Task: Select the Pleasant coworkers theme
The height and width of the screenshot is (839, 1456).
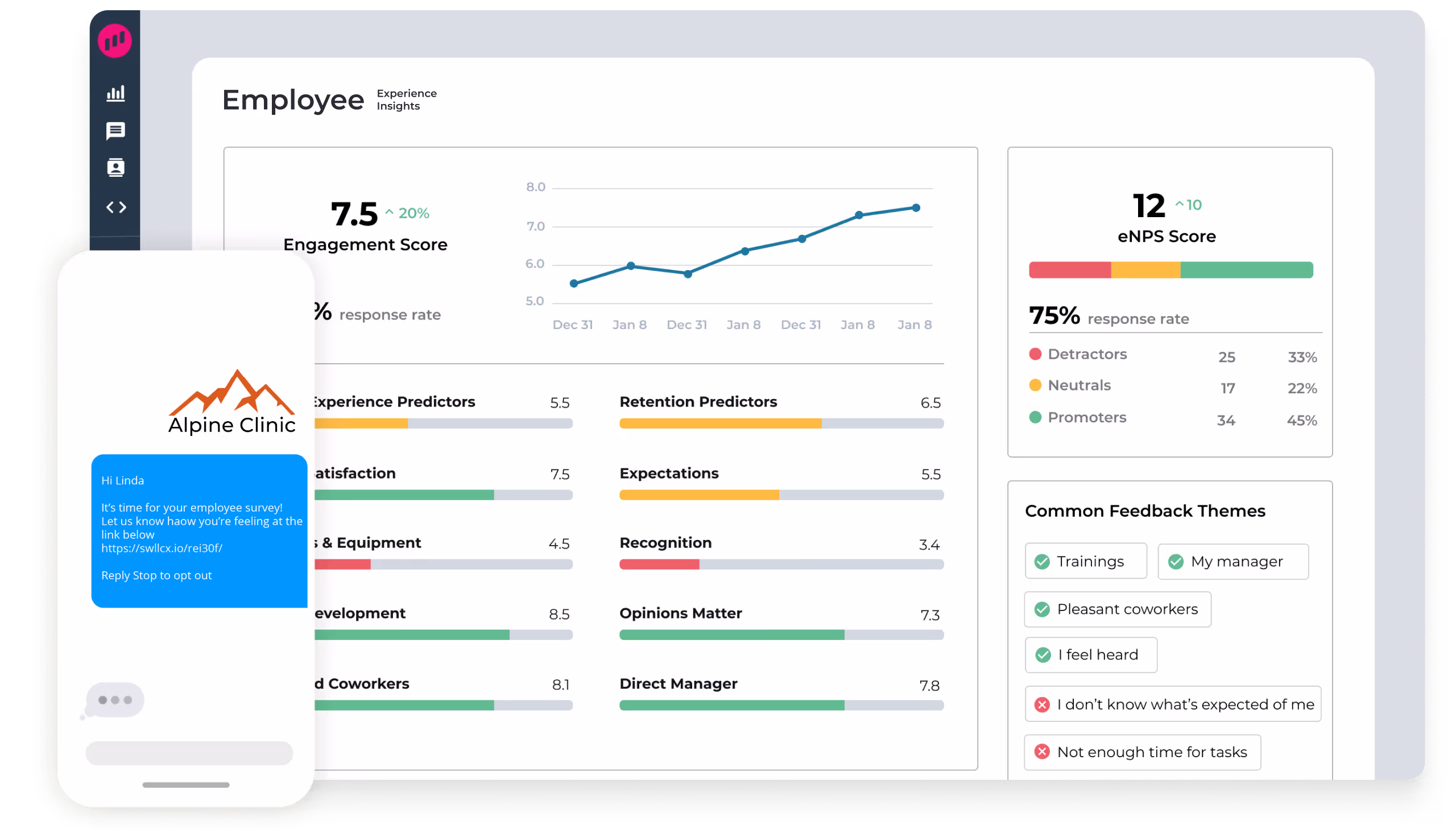Action: point(1118,610)
